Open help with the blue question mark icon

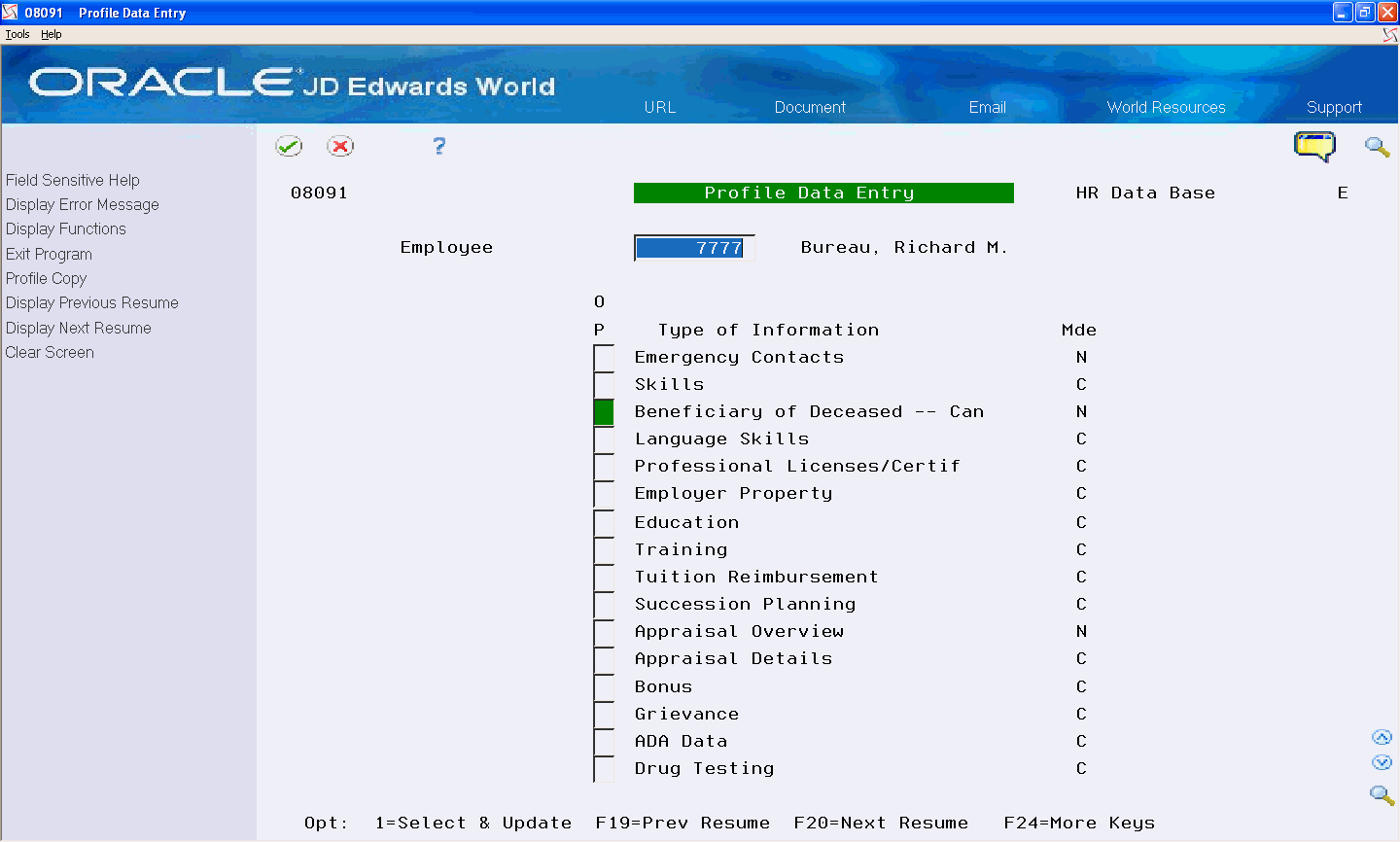(439, 146)
